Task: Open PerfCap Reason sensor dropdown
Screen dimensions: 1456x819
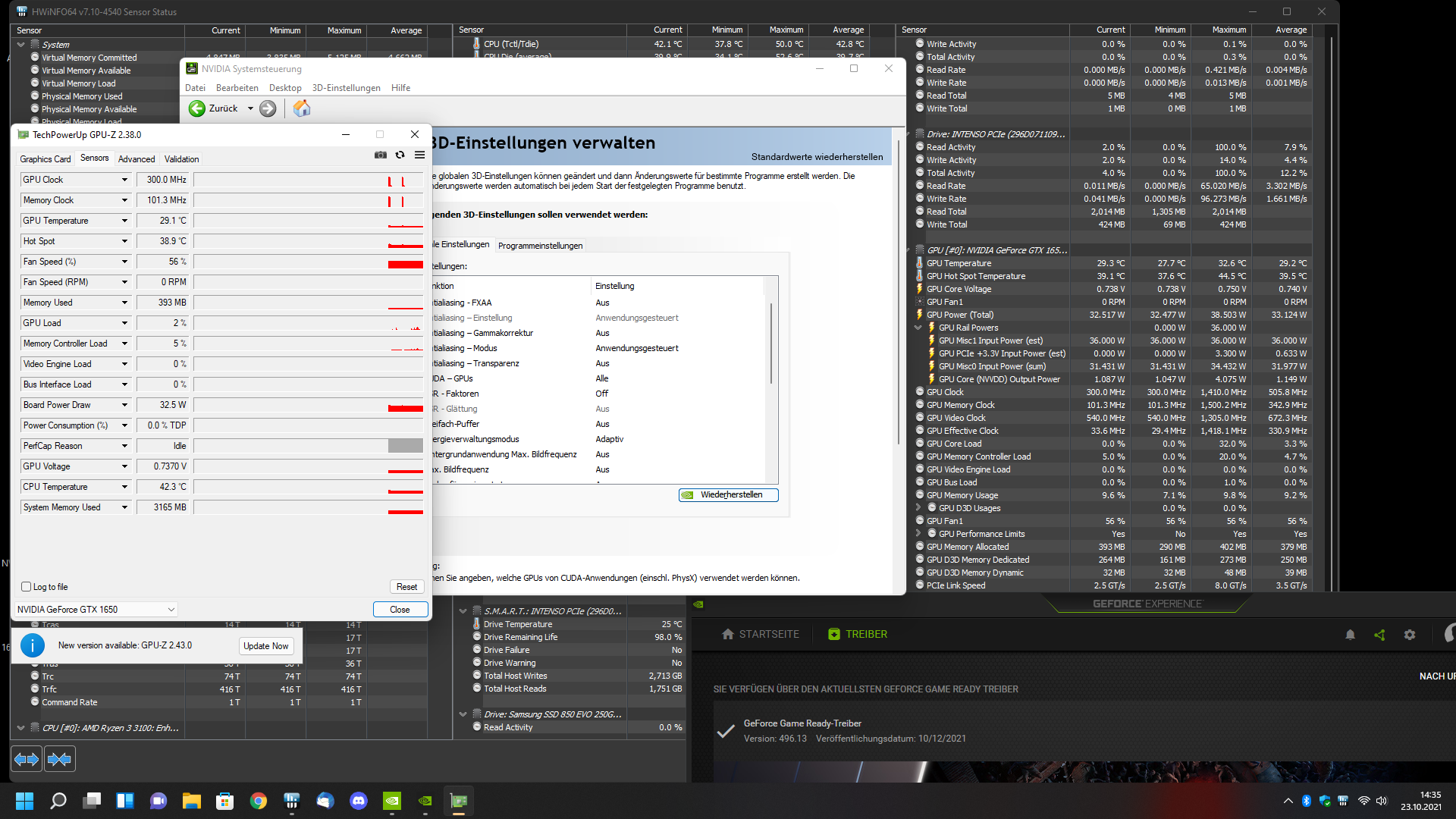Action: coord(124,446)
